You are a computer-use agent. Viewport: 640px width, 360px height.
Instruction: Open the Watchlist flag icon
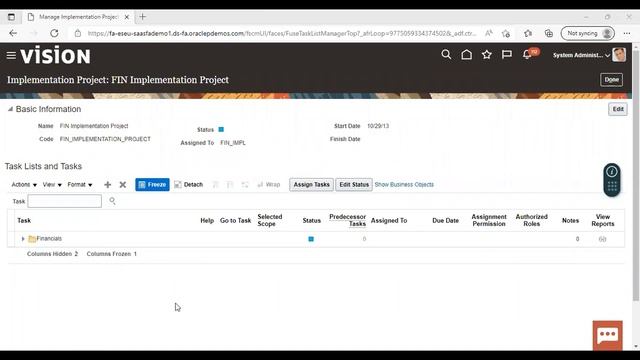click(507, 55)
